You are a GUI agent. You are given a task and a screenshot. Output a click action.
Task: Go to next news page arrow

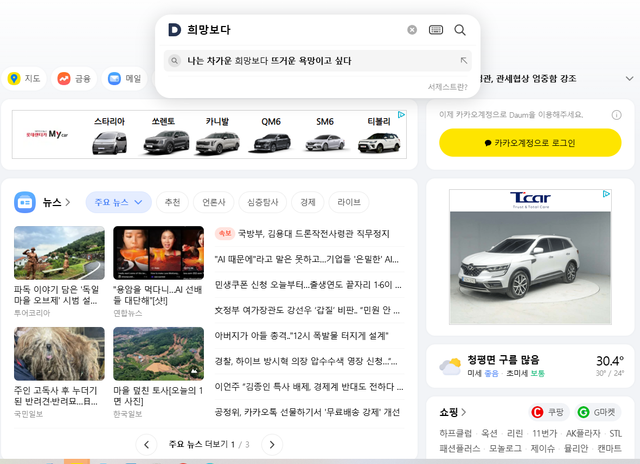[272, 444]
